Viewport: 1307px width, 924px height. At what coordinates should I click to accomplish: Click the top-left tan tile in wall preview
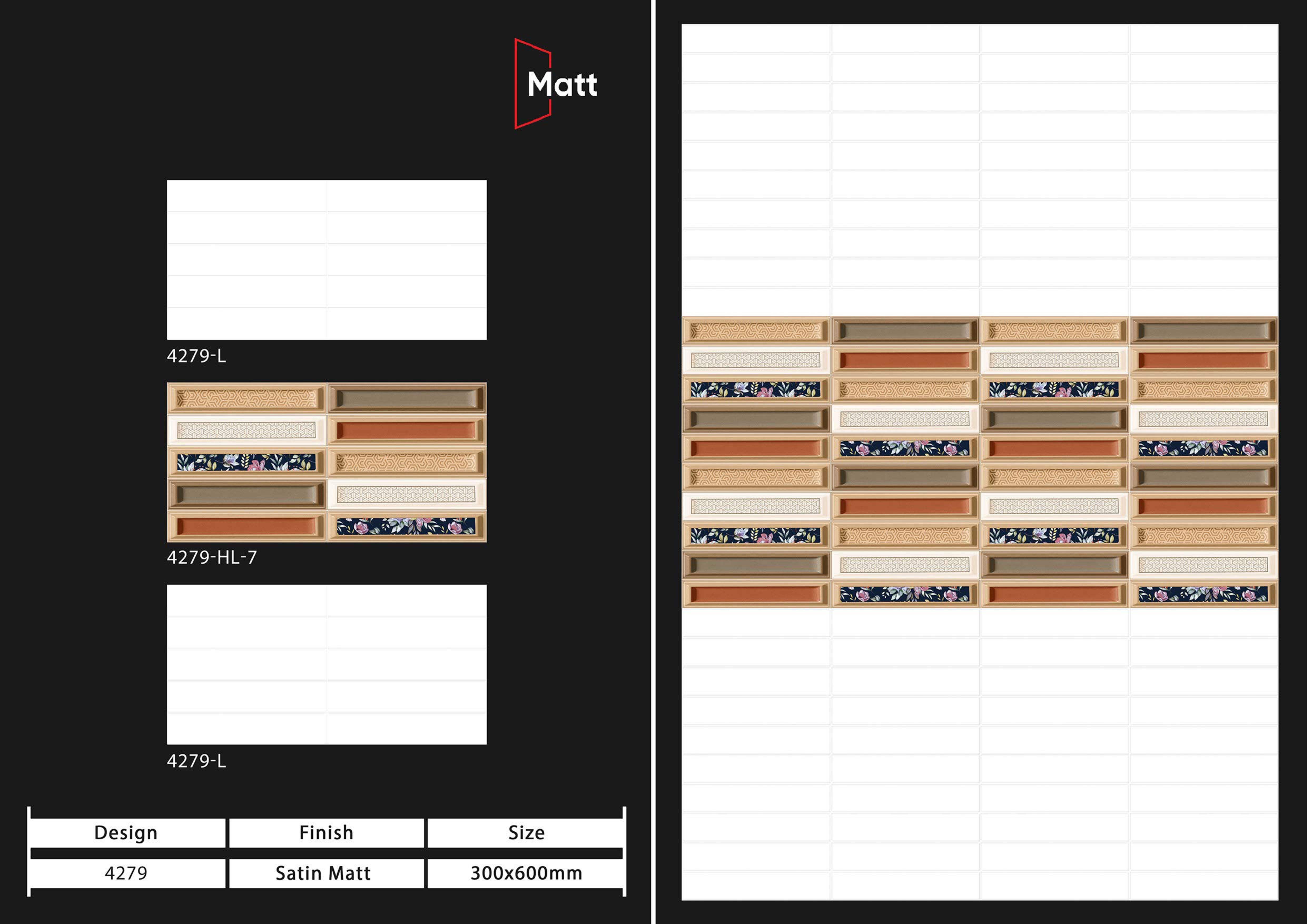coord(756,331)
